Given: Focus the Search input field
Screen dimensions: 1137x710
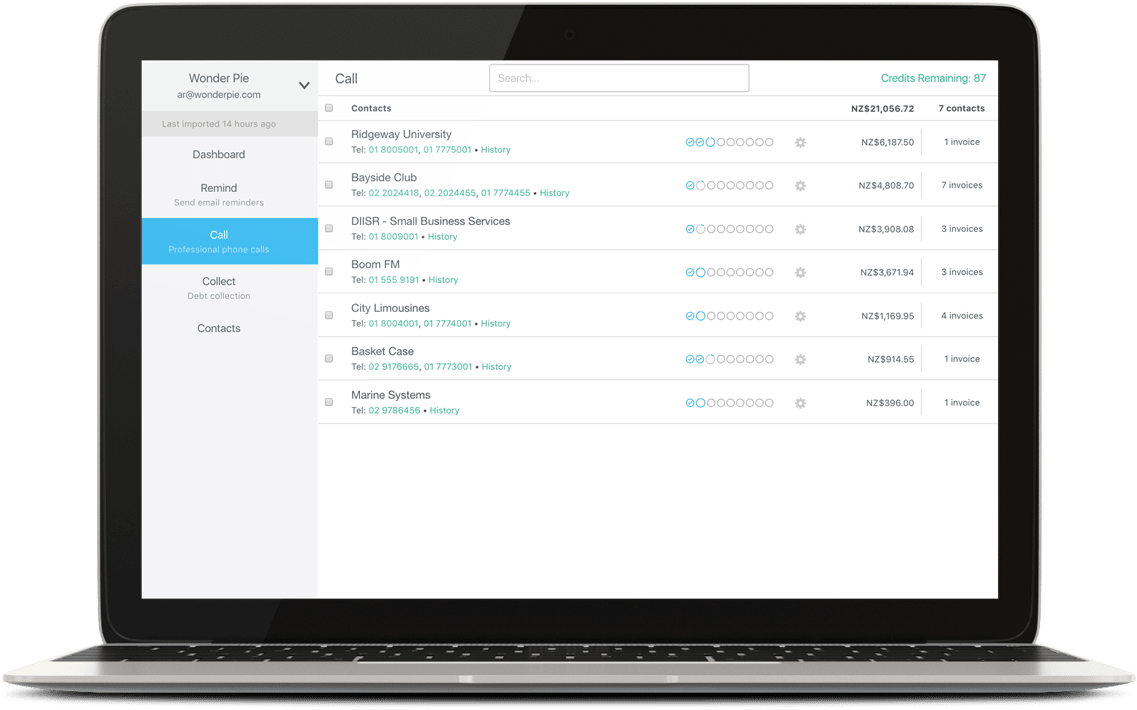Looking at the screenshot, I should [x=618, y=78].
